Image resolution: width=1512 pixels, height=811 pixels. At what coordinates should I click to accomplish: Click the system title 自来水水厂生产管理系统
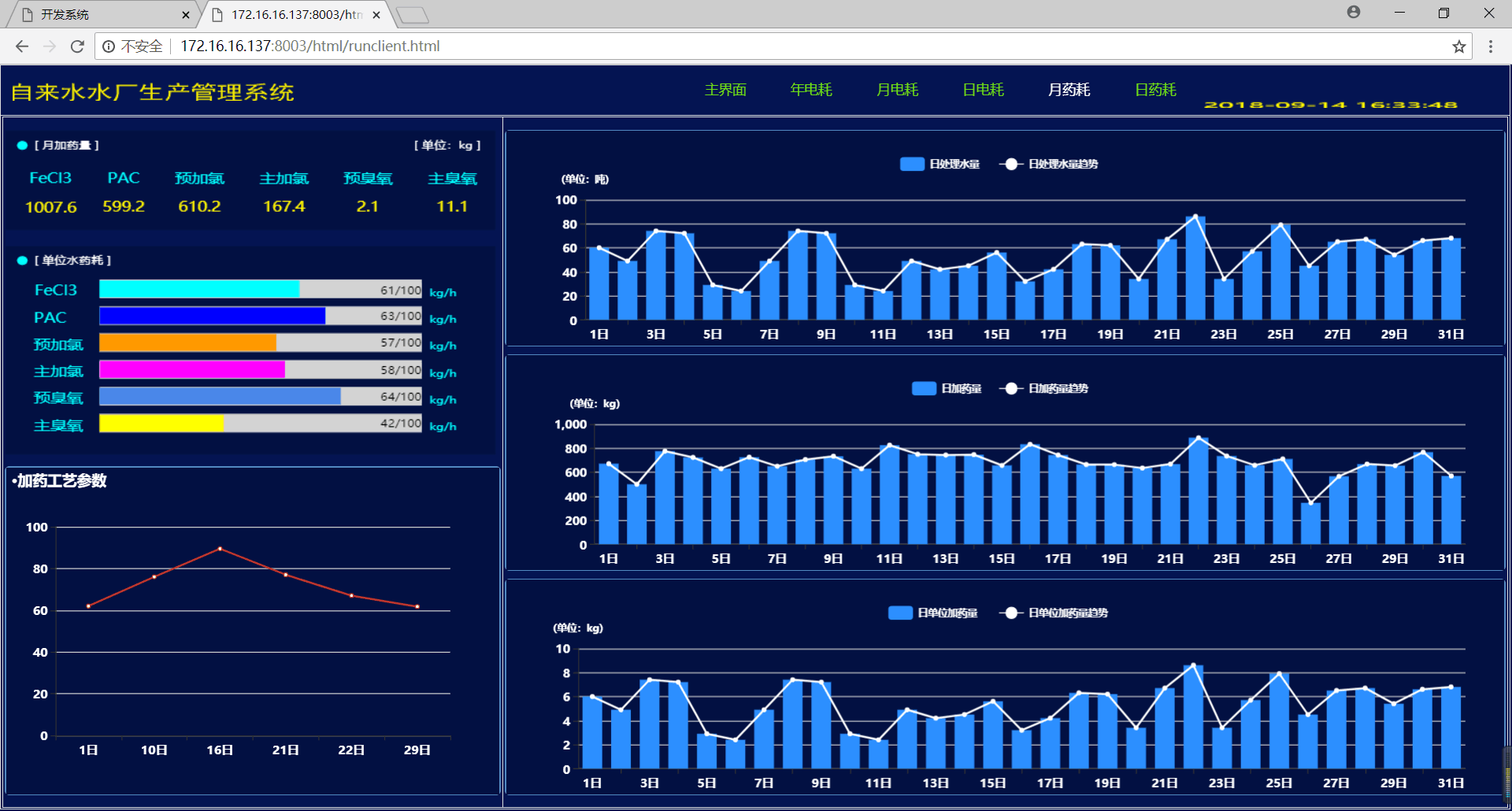point(152,92)
